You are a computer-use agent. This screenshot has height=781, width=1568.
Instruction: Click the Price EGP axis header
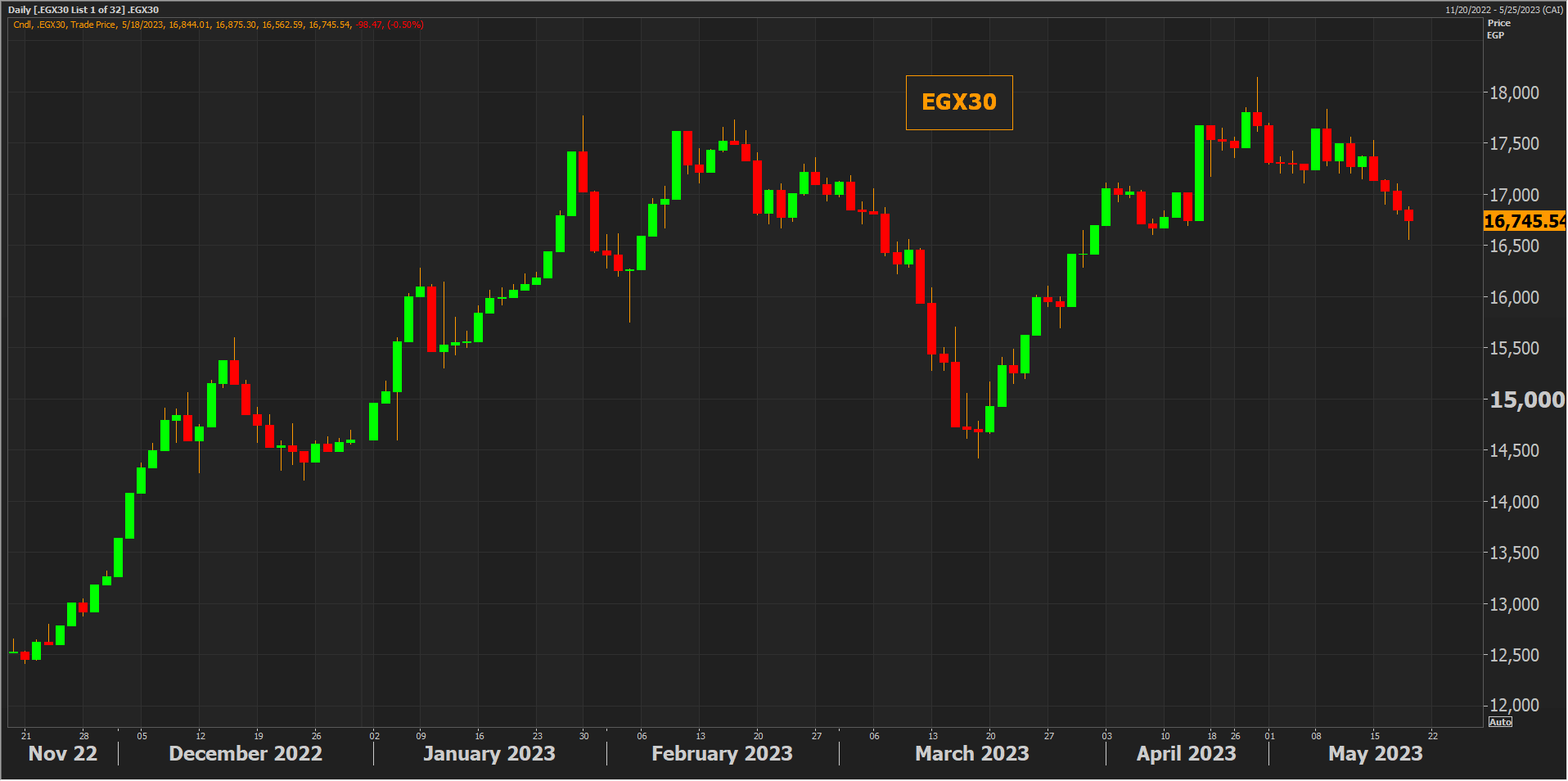(1498, 29)
